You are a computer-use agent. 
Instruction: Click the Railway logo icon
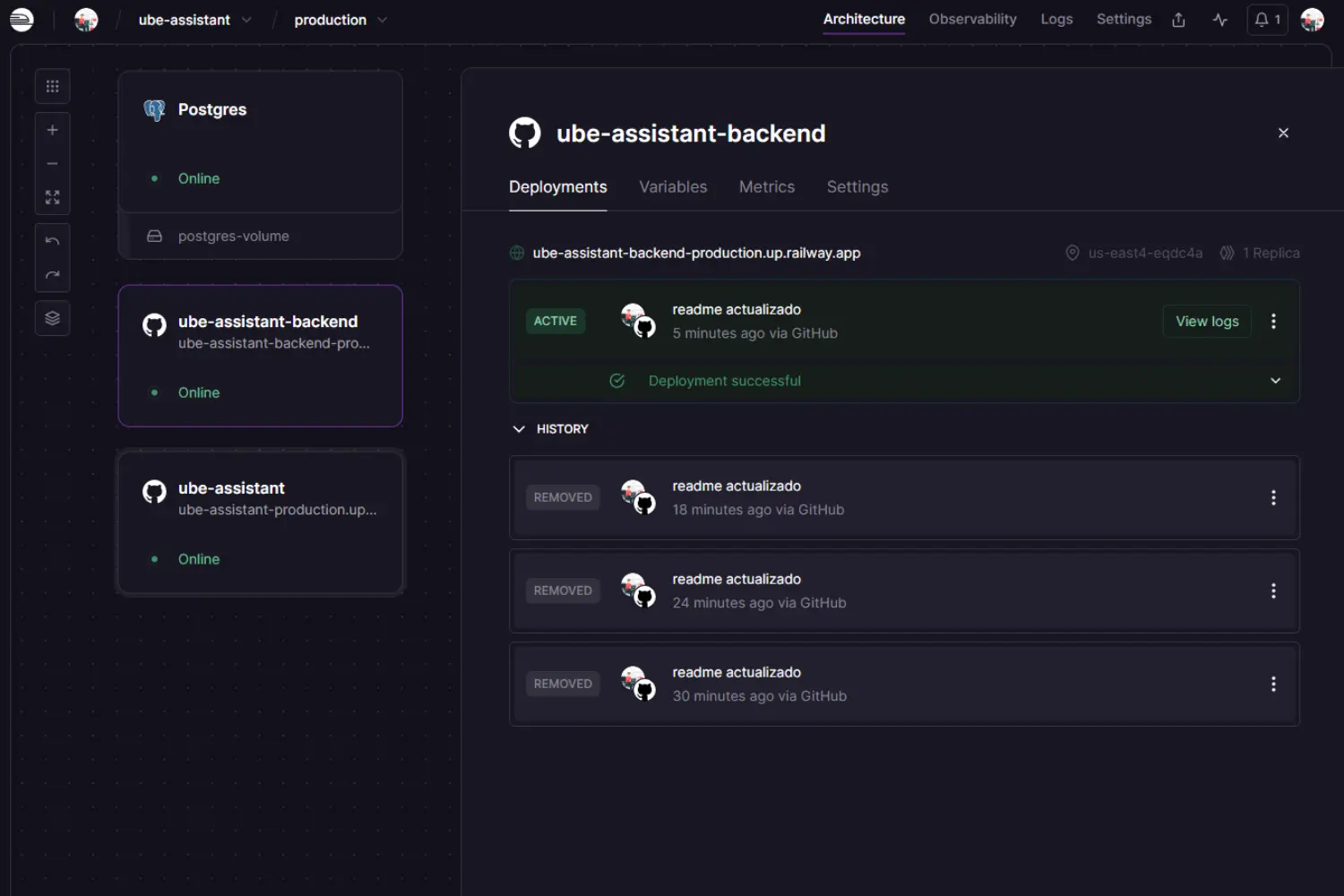click(21, 19)
